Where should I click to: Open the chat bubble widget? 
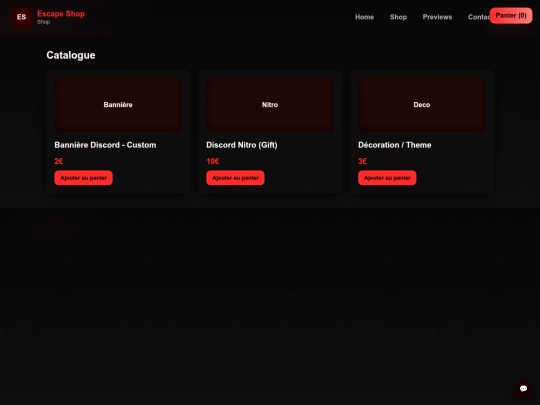[523, 388]
